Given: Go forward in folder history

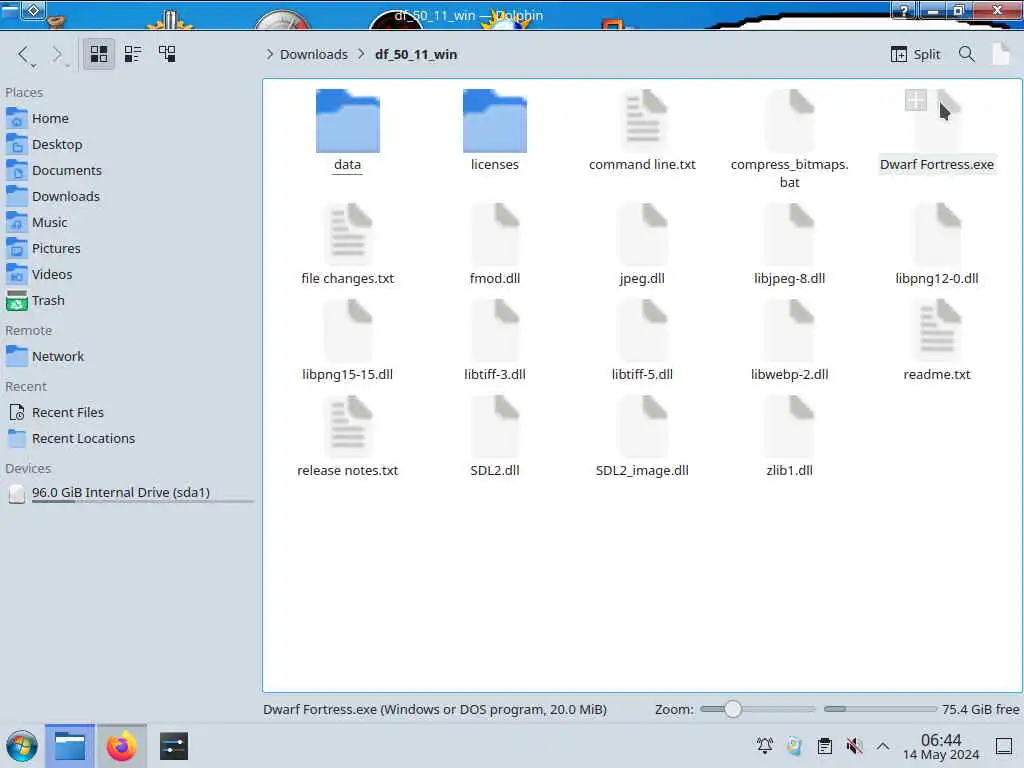Looking at the screenshot, I should coord(57,54).
